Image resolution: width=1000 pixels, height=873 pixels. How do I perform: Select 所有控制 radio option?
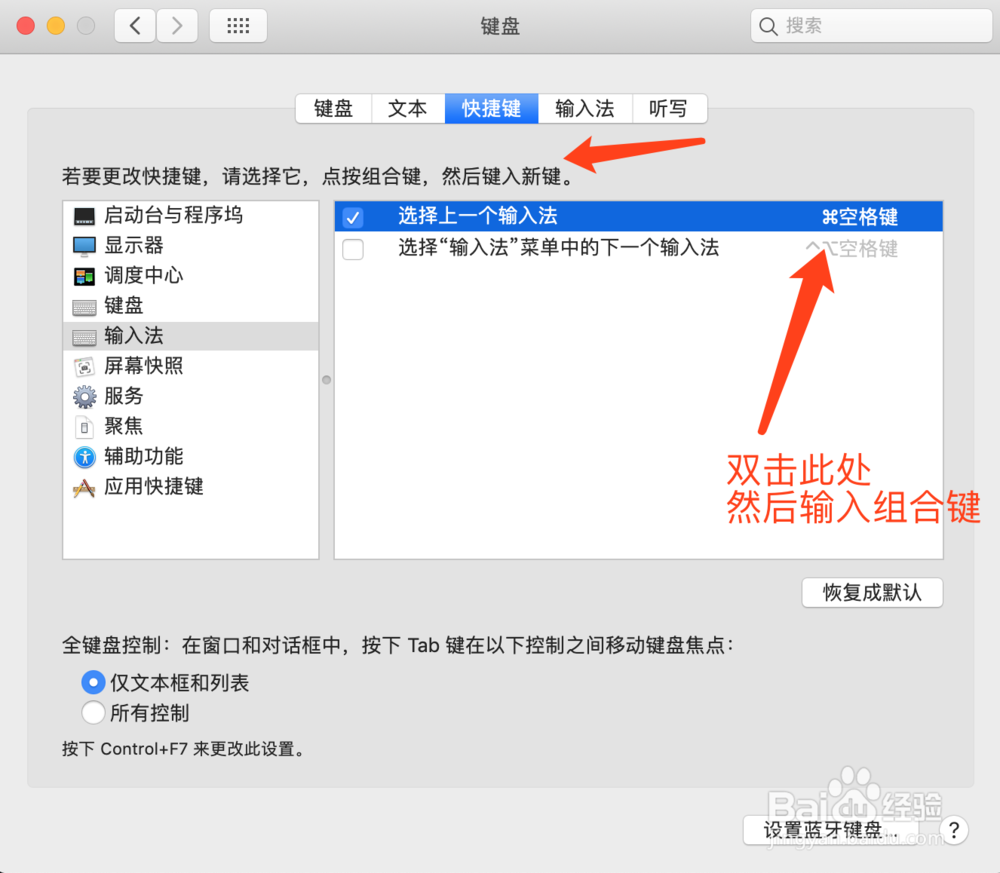[x=93, y=712]
